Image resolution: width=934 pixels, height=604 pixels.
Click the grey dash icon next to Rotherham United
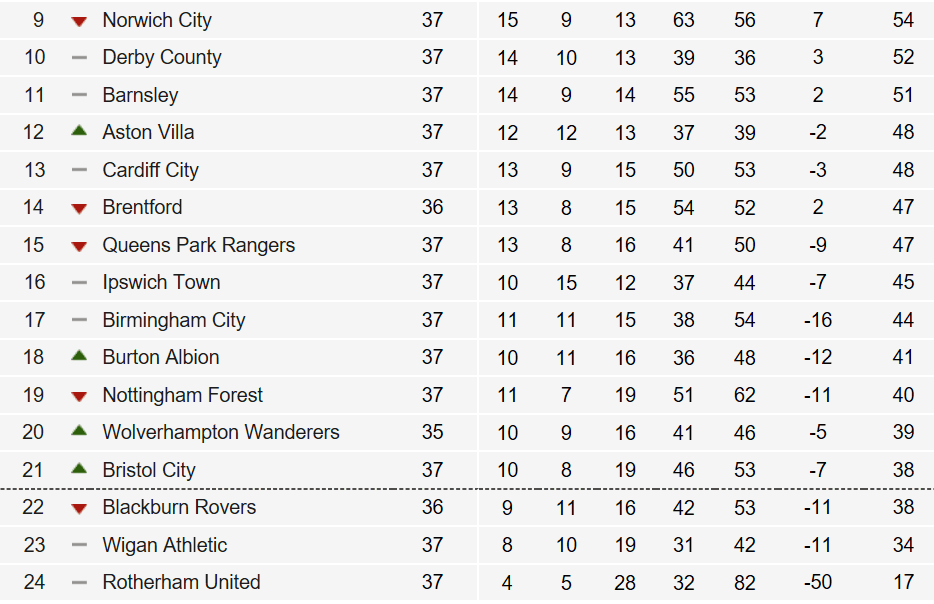79,582
